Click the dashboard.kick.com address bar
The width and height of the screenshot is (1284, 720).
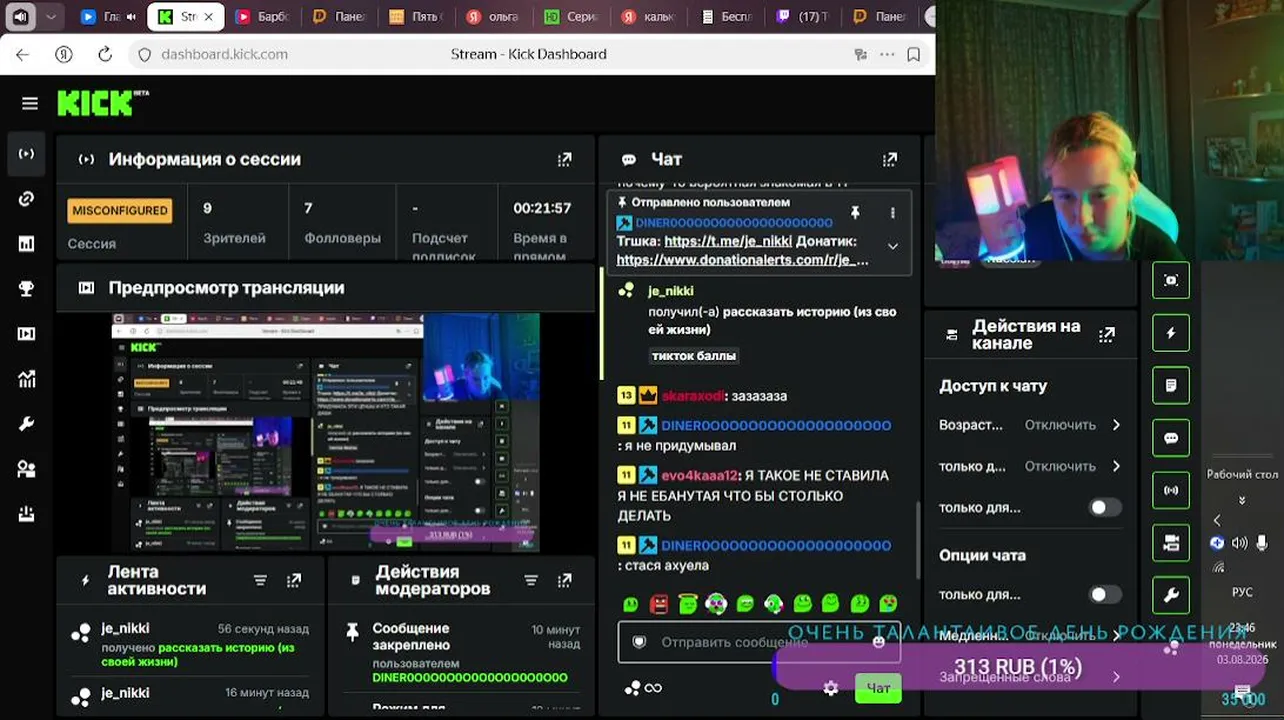point(225,54)
